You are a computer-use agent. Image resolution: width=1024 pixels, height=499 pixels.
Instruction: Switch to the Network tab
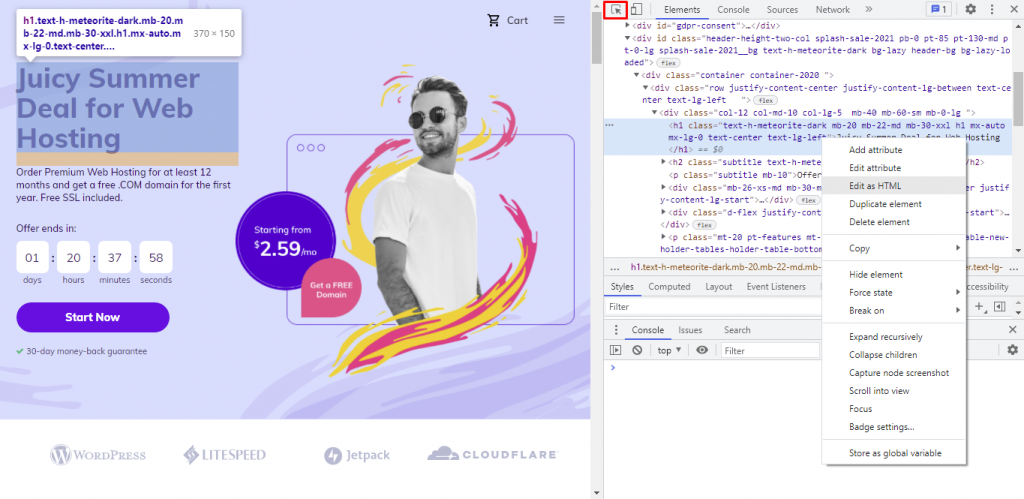coord(833,9)
